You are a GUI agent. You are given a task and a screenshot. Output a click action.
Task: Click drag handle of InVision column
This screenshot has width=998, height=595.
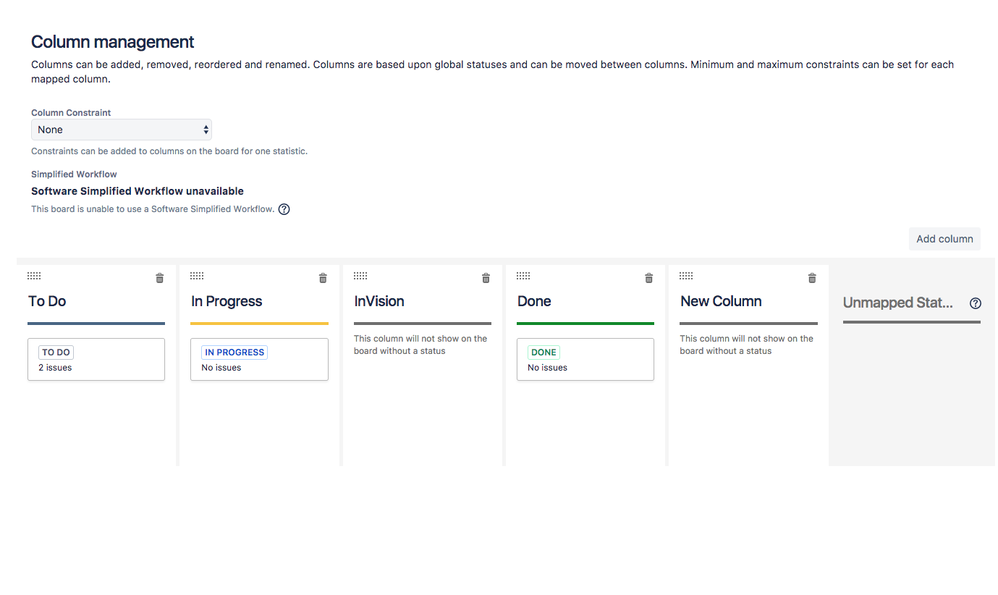tap(360, 276)
